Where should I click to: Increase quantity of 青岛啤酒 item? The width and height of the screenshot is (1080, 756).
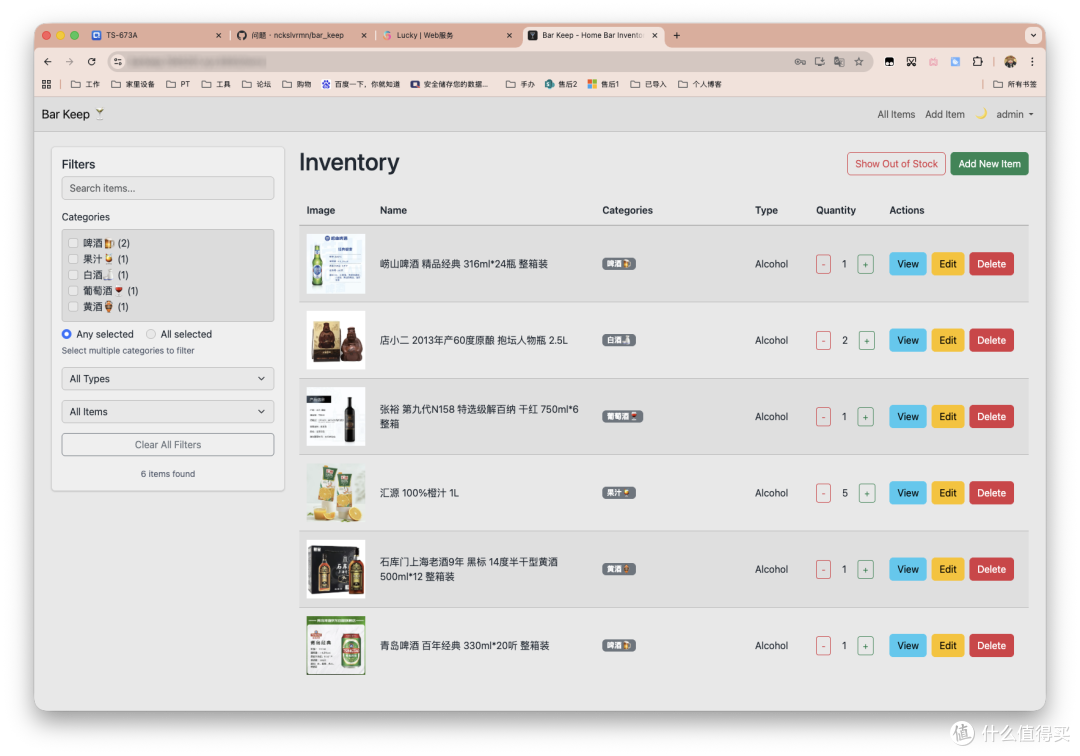(x=866, y=647)
